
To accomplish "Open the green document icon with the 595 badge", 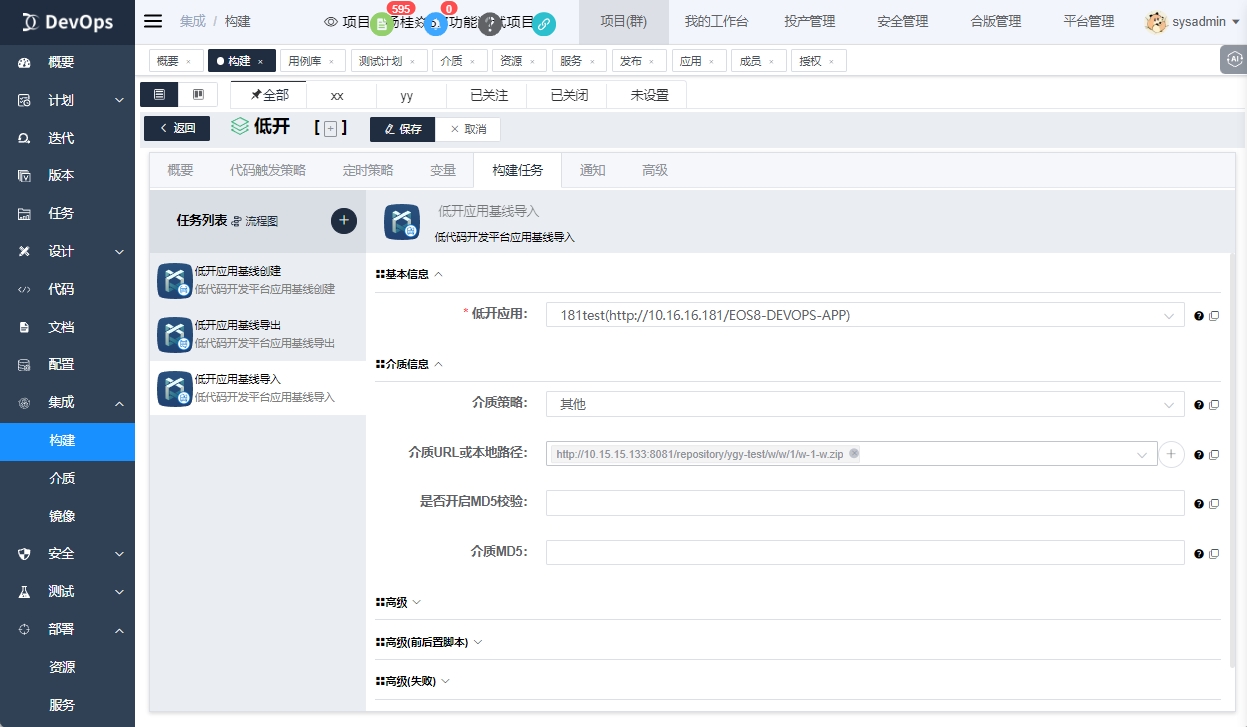I will pos(381,23).
